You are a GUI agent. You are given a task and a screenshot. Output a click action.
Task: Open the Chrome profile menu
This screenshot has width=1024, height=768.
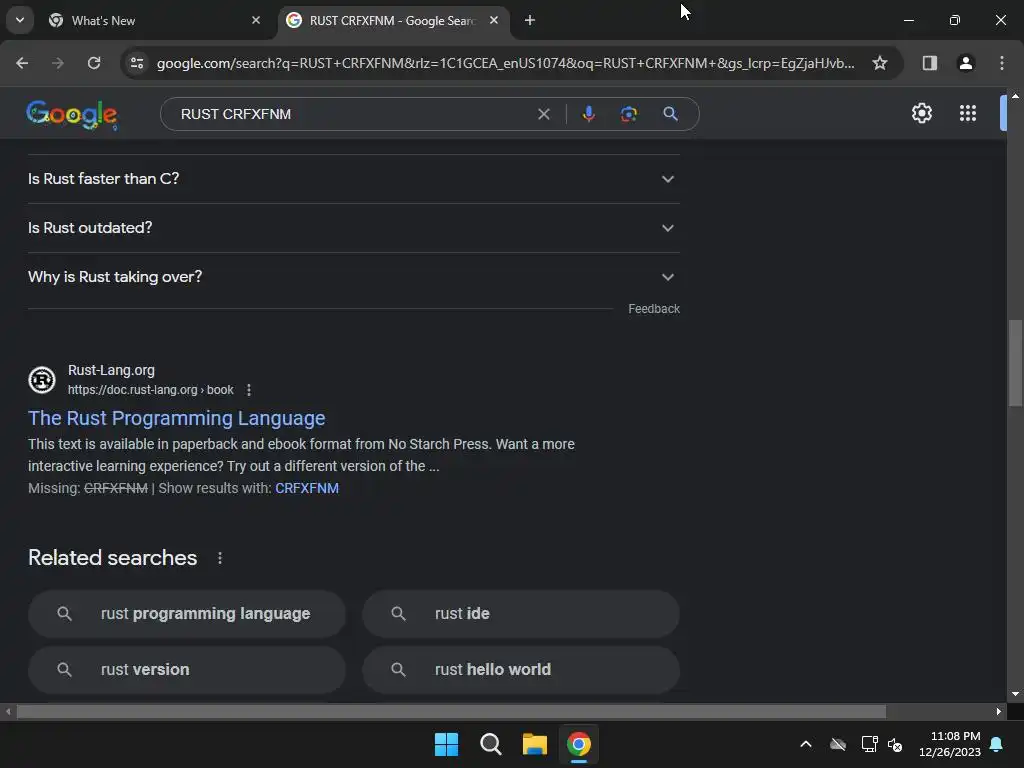[965, 63]
